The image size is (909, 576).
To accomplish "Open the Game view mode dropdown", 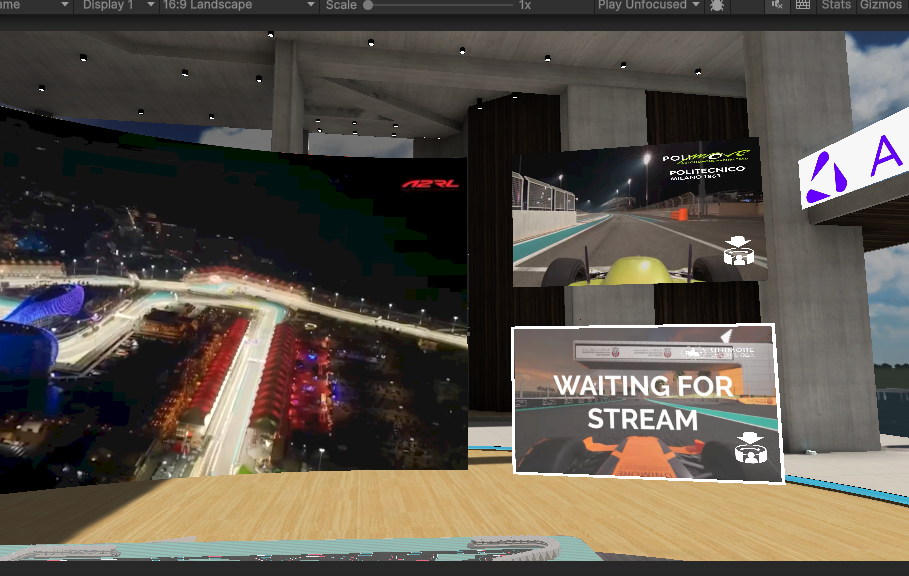I will pyautogui.click(x=35, y=5).
